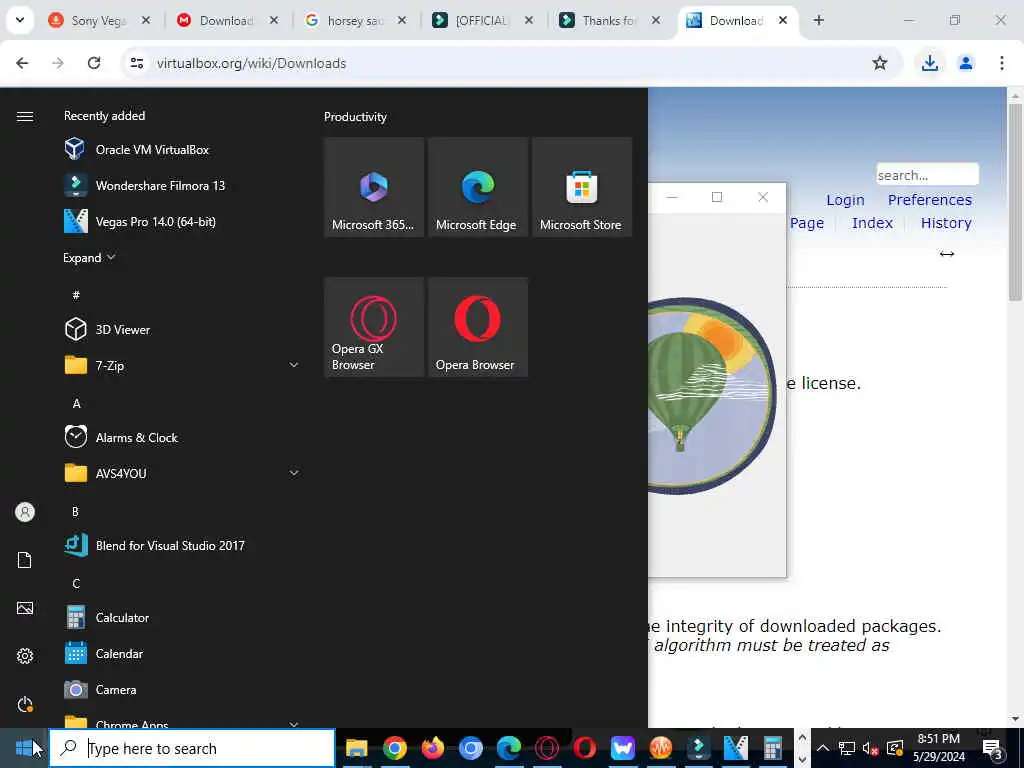Click the volume muted tray icon
This screenshot has width=1024, height=768.
[869, 748]
